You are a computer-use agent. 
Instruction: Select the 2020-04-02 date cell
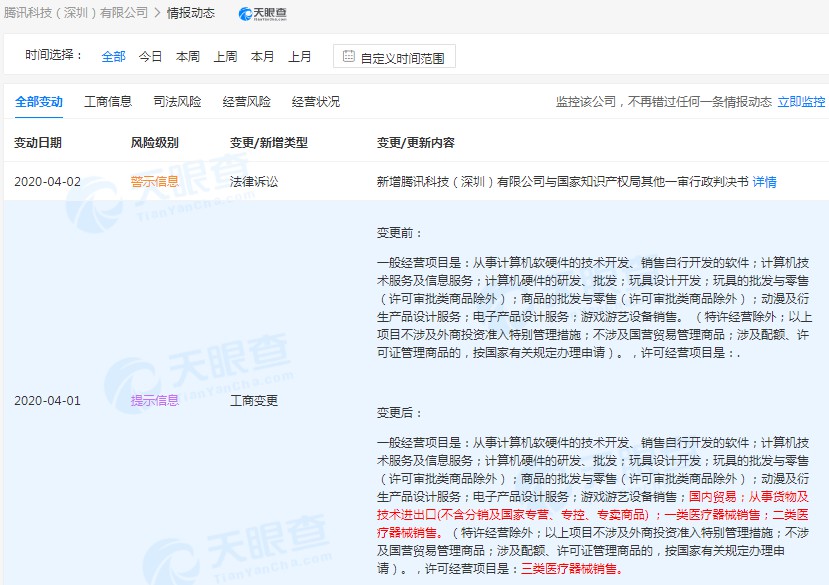(48, 182)
